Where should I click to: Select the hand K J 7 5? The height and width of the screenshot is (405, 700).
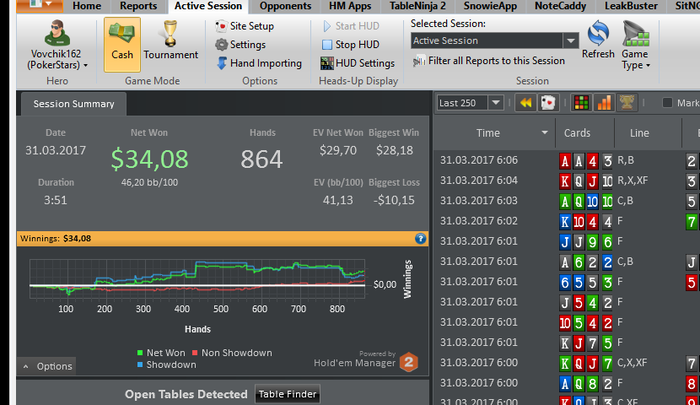tap(566, 342)
